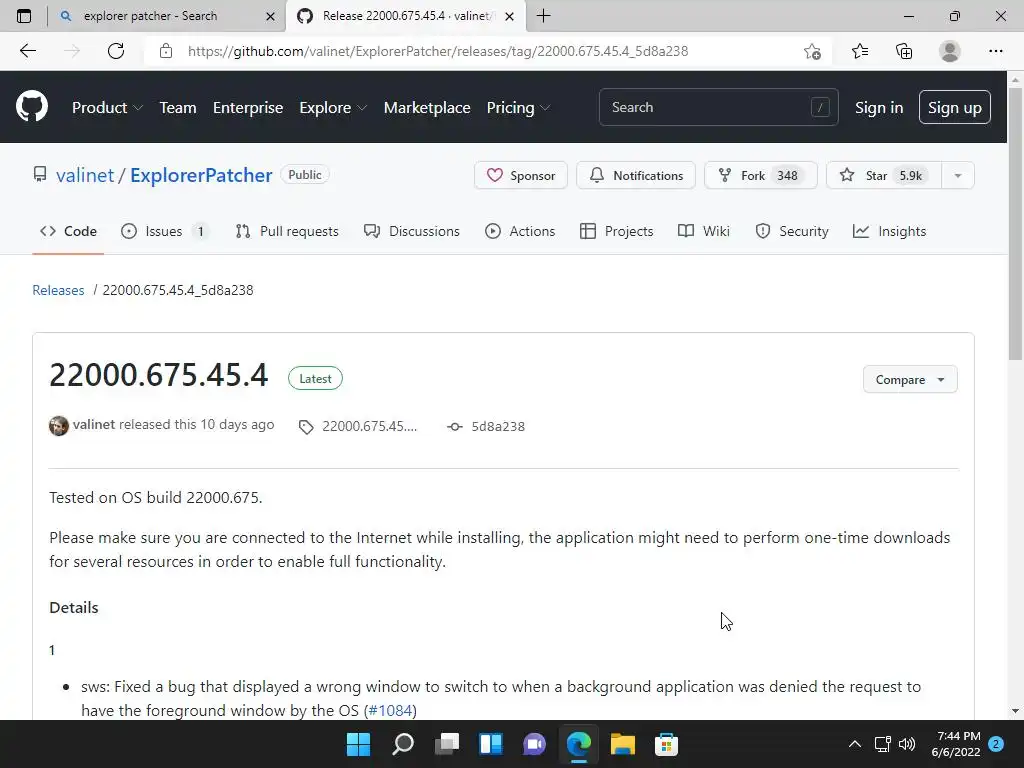Screen dimensions: 1024x768
Task: Expand the Explore dropdown menu
Action: coord(333,107)
